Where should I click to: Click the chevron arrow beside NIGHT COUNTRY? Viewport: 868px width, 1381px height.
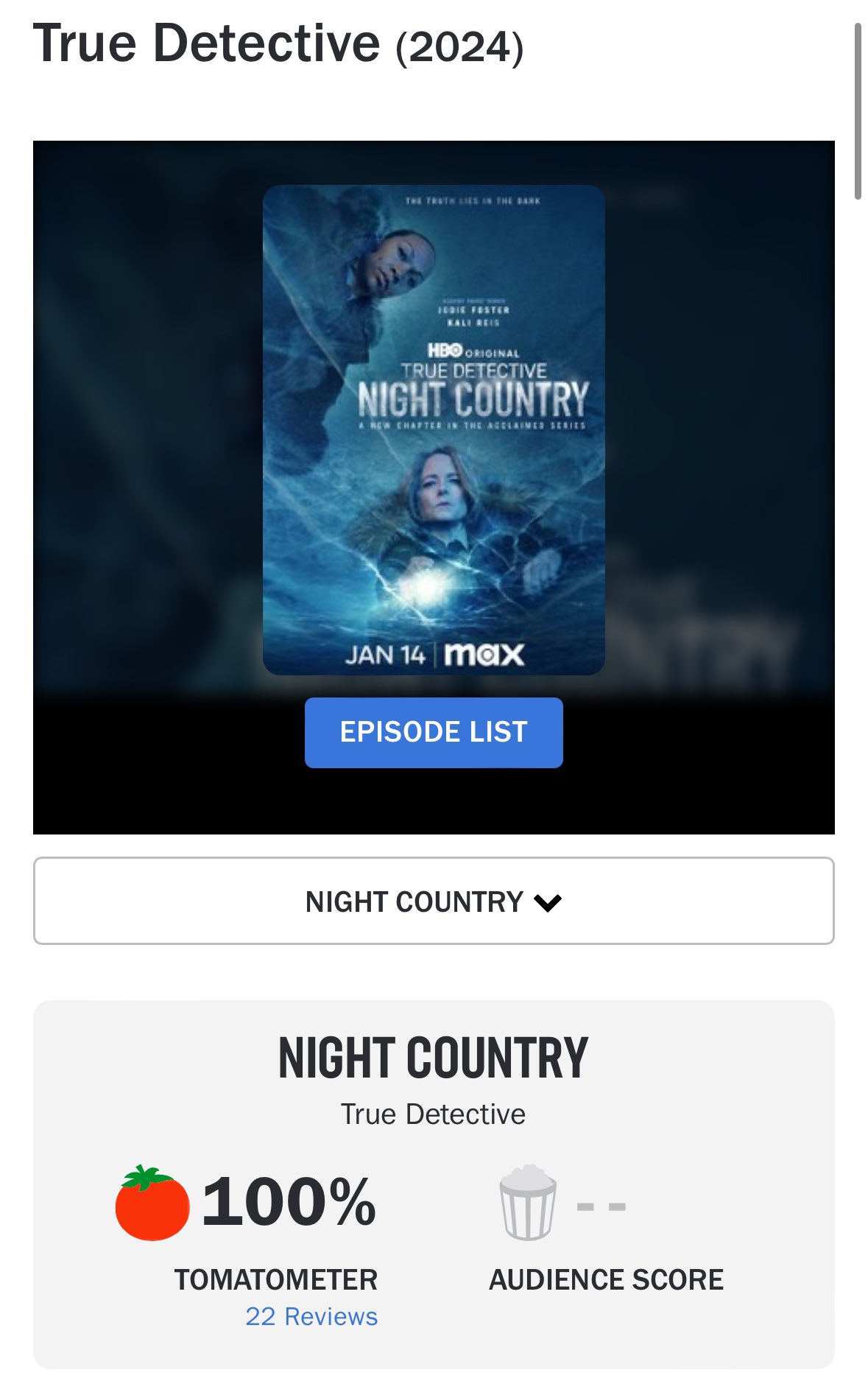(x=548, y=903)
